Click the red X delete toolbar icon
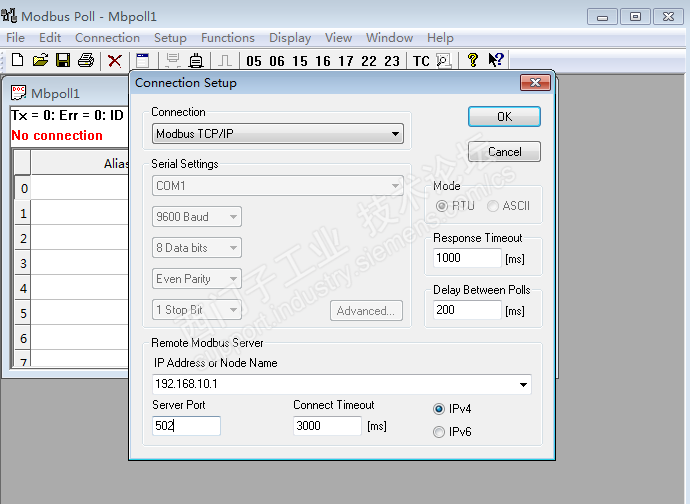The width and height of the screenshot is (690, 504). pyautogui.click(x=115, y=60)
